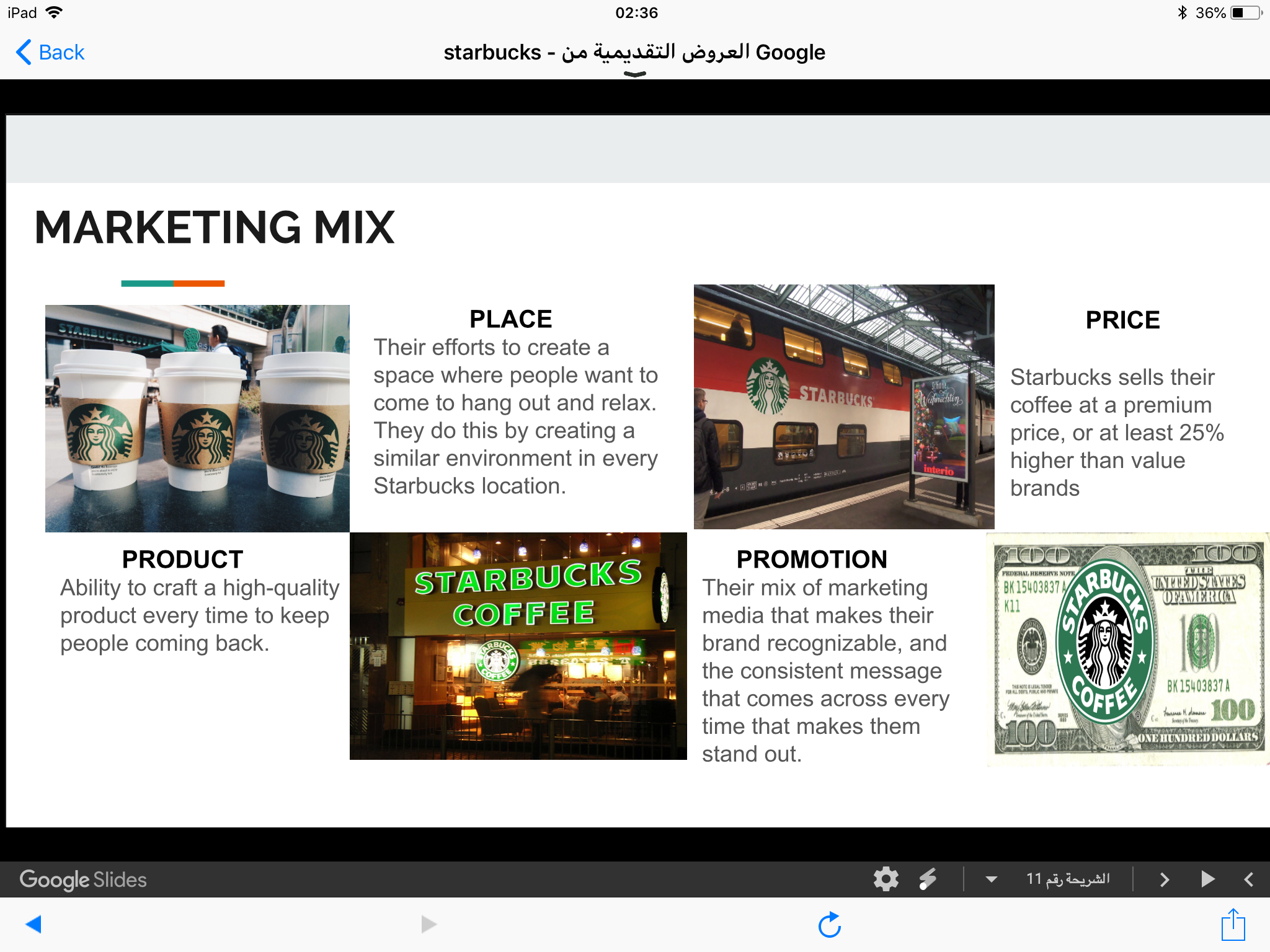Tap browser back blue triangle

click(x=33, y=924)
